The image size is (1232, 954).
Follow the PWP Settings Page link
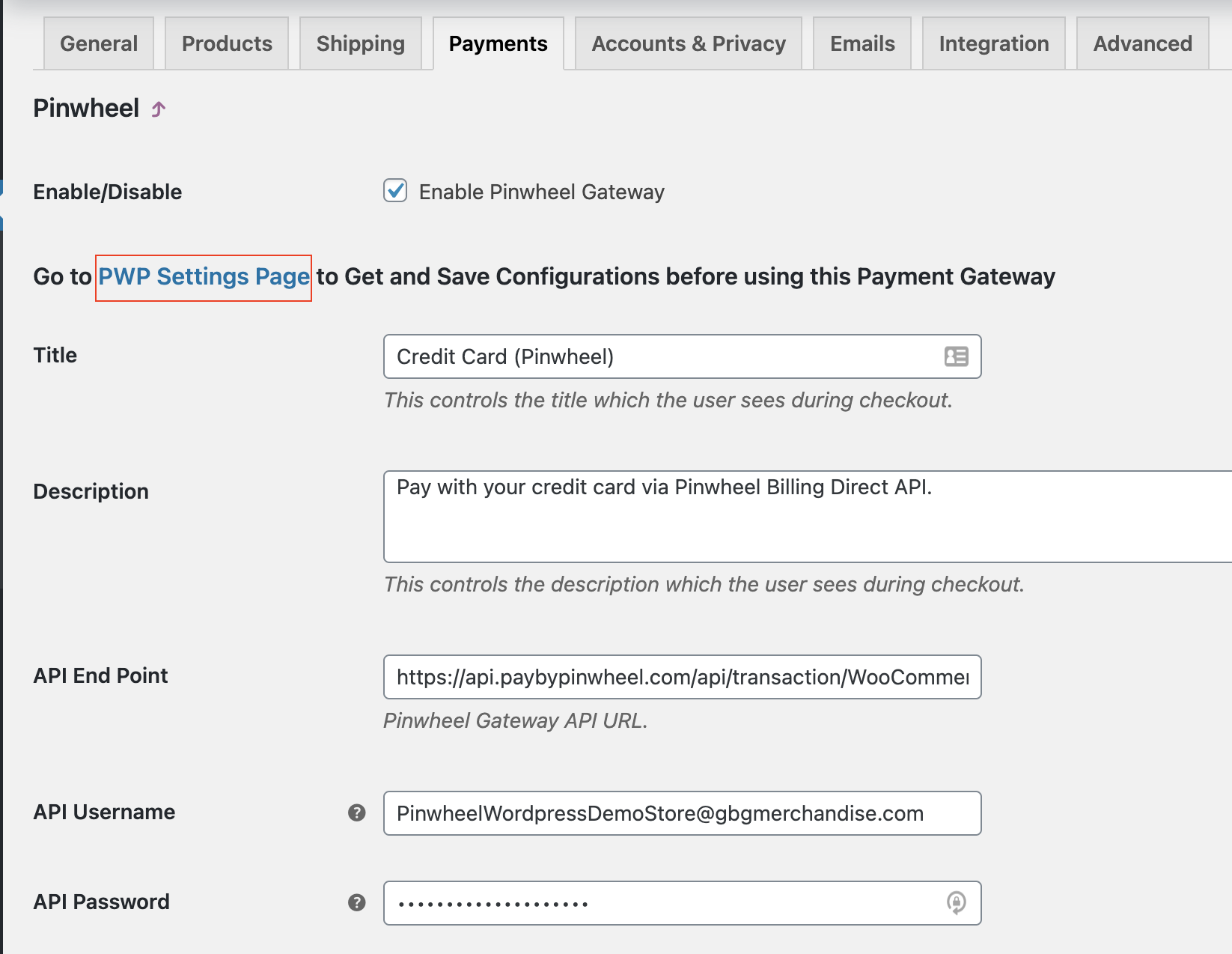click(204, 277)
